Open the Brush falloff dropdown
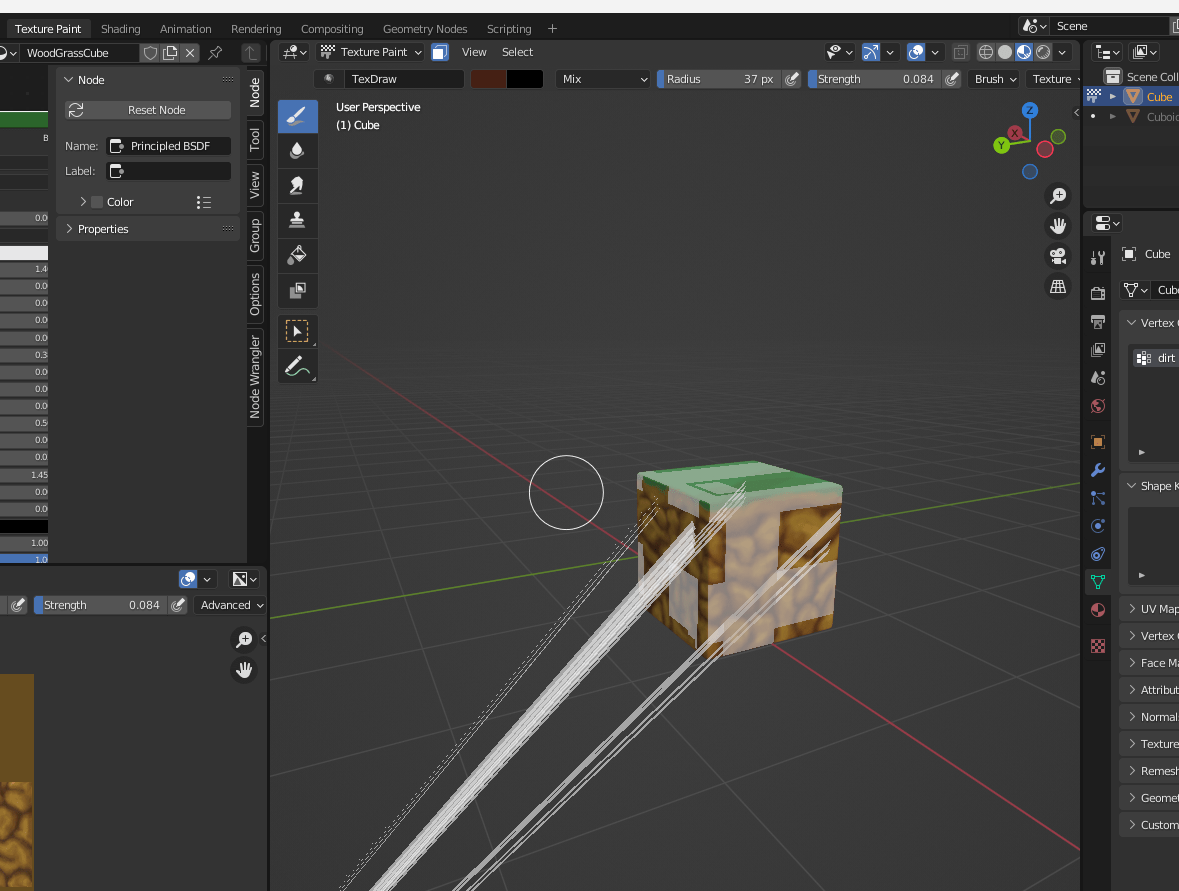The height and width of the screenshot is (891, 1179). point(993,79)
